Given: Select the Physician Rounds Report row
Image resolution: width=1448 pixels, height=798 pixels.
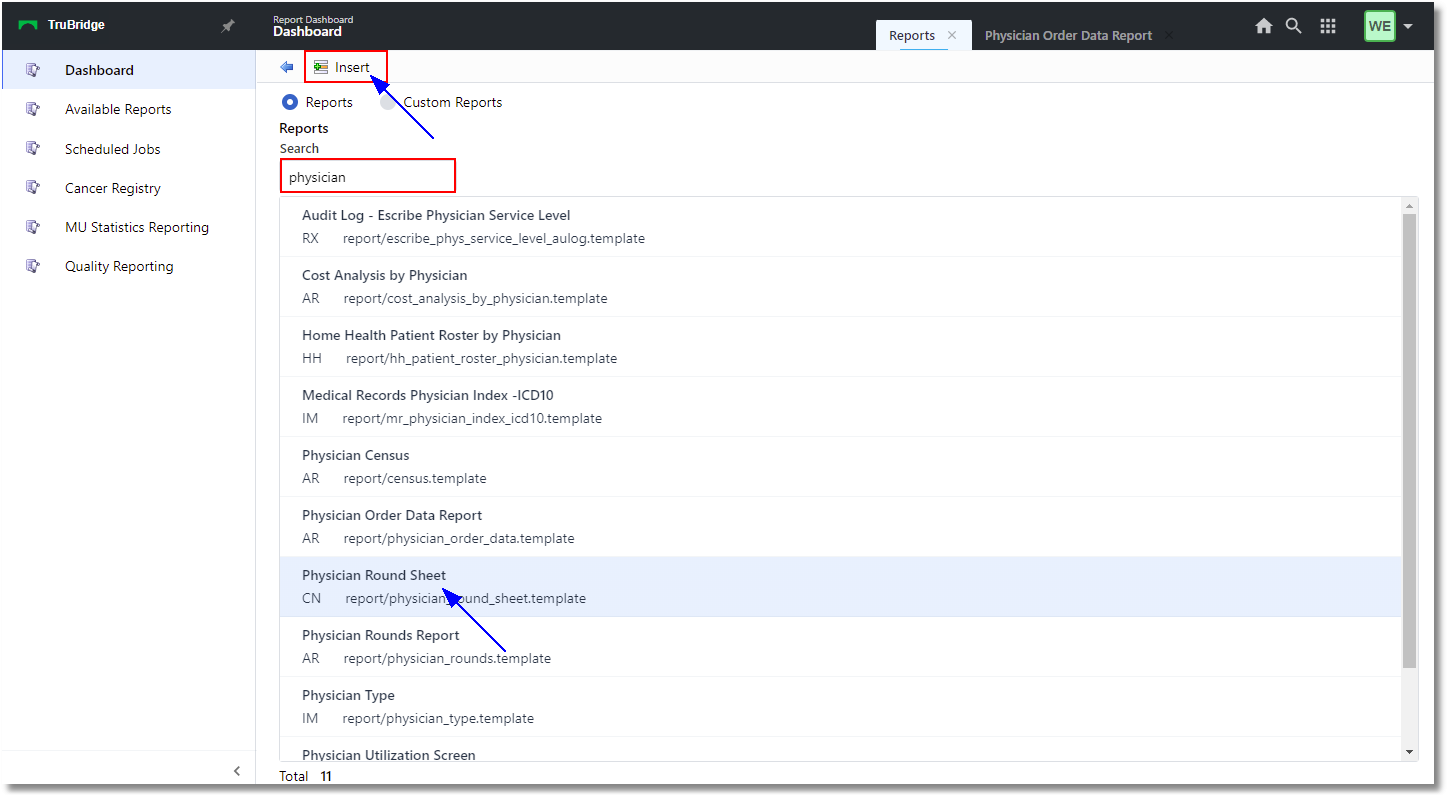Looking at the screenshot, I should pos(840,647).
